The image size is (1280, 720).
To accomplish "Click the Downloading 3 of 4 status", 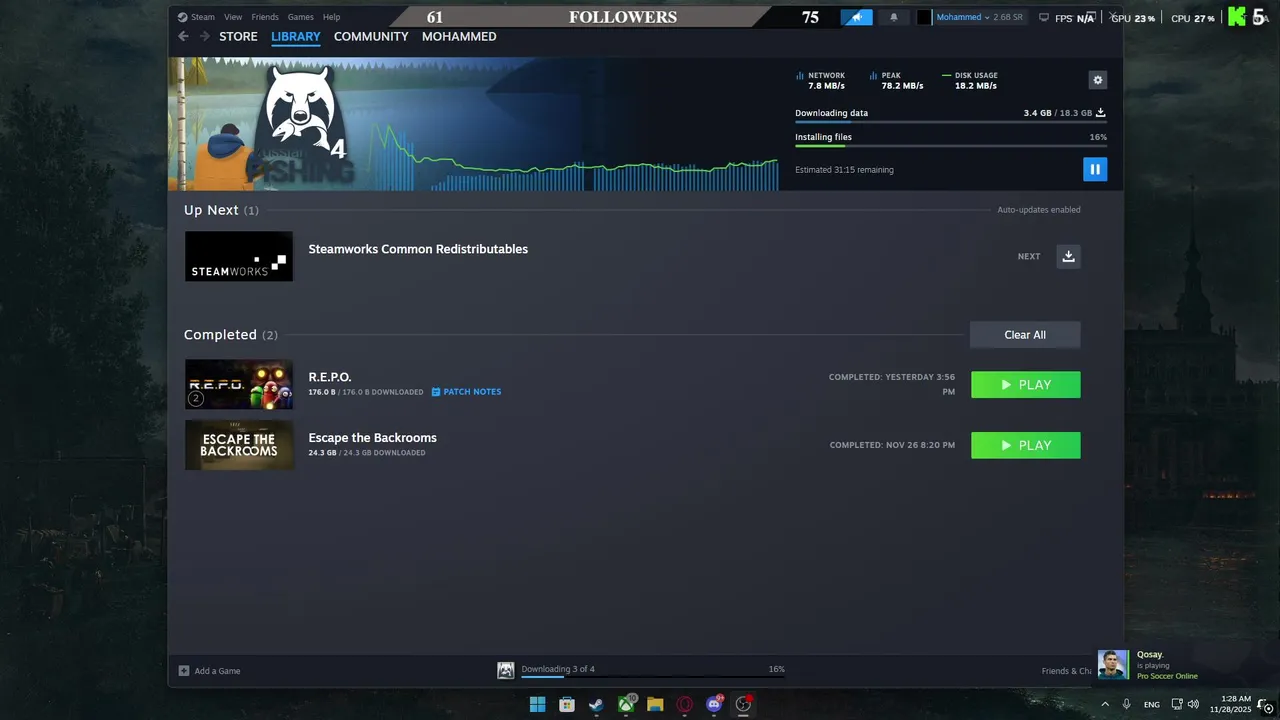I will (x=558, y=669).
